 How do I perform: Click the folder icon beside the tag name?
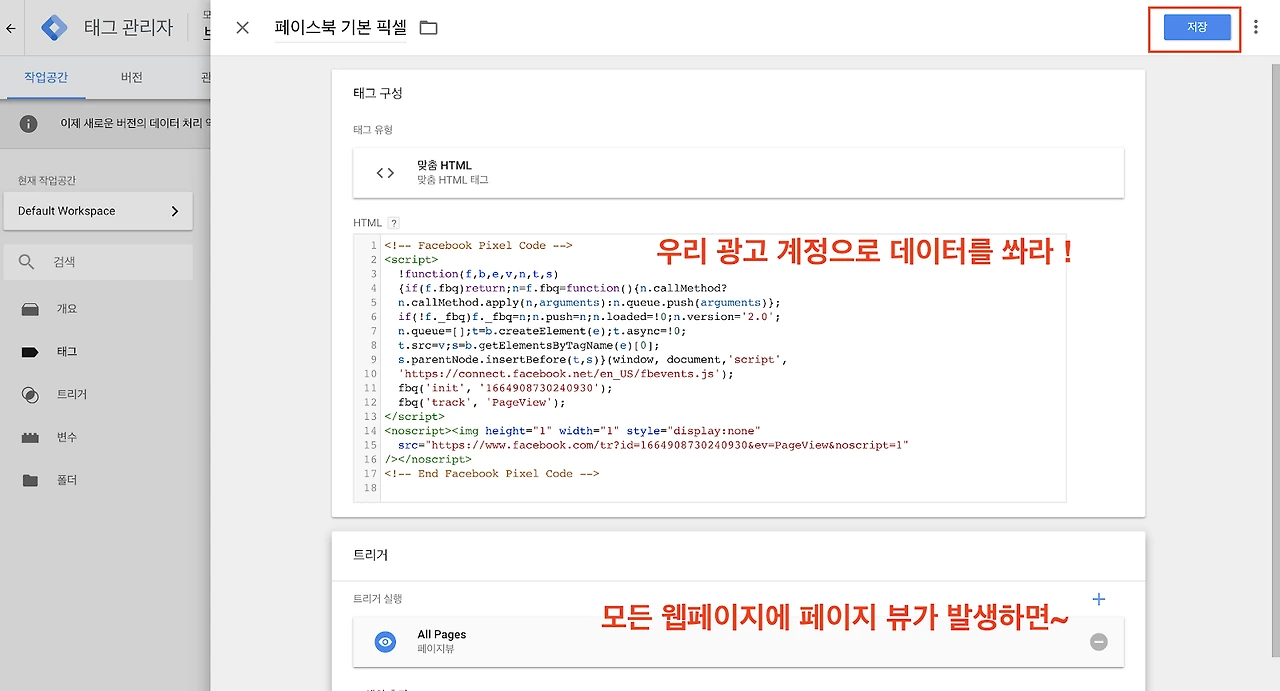[x=429, y=28]
